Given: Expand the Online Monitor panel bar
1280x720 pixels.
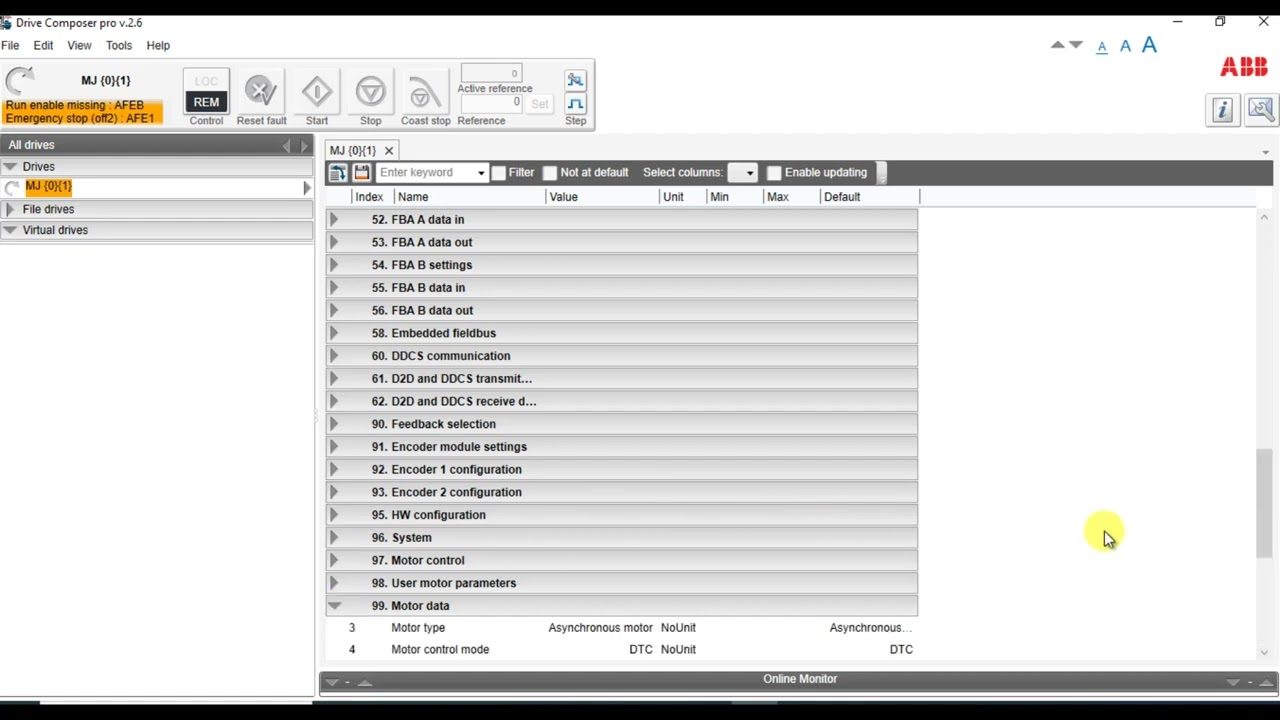Looking at the screenshot, I should pyautogui.click(x=799, y=680).
